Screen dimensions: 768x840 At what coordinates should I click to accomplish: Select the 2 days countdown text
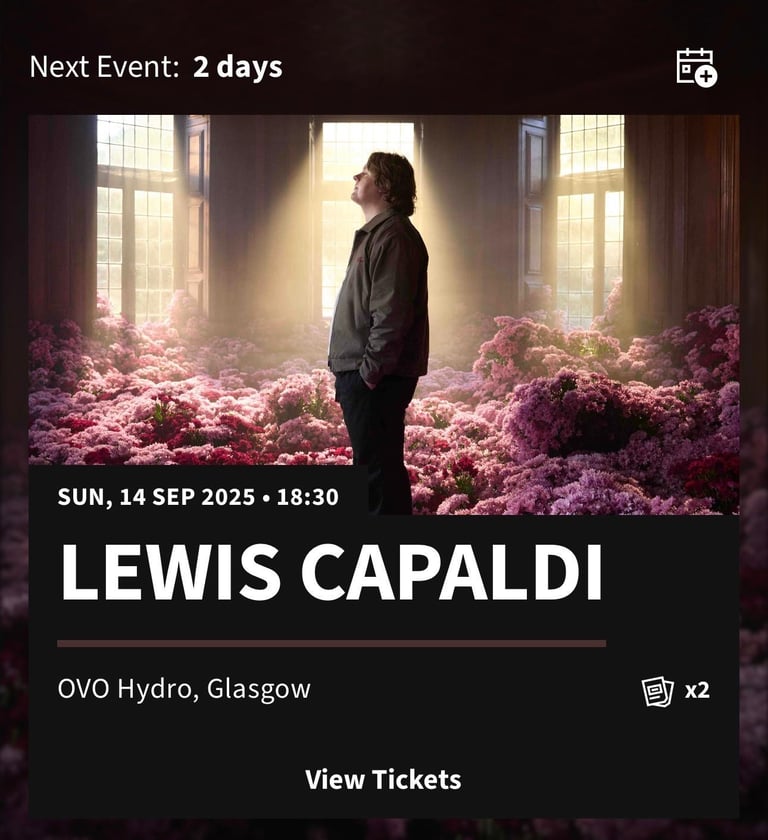238,68
